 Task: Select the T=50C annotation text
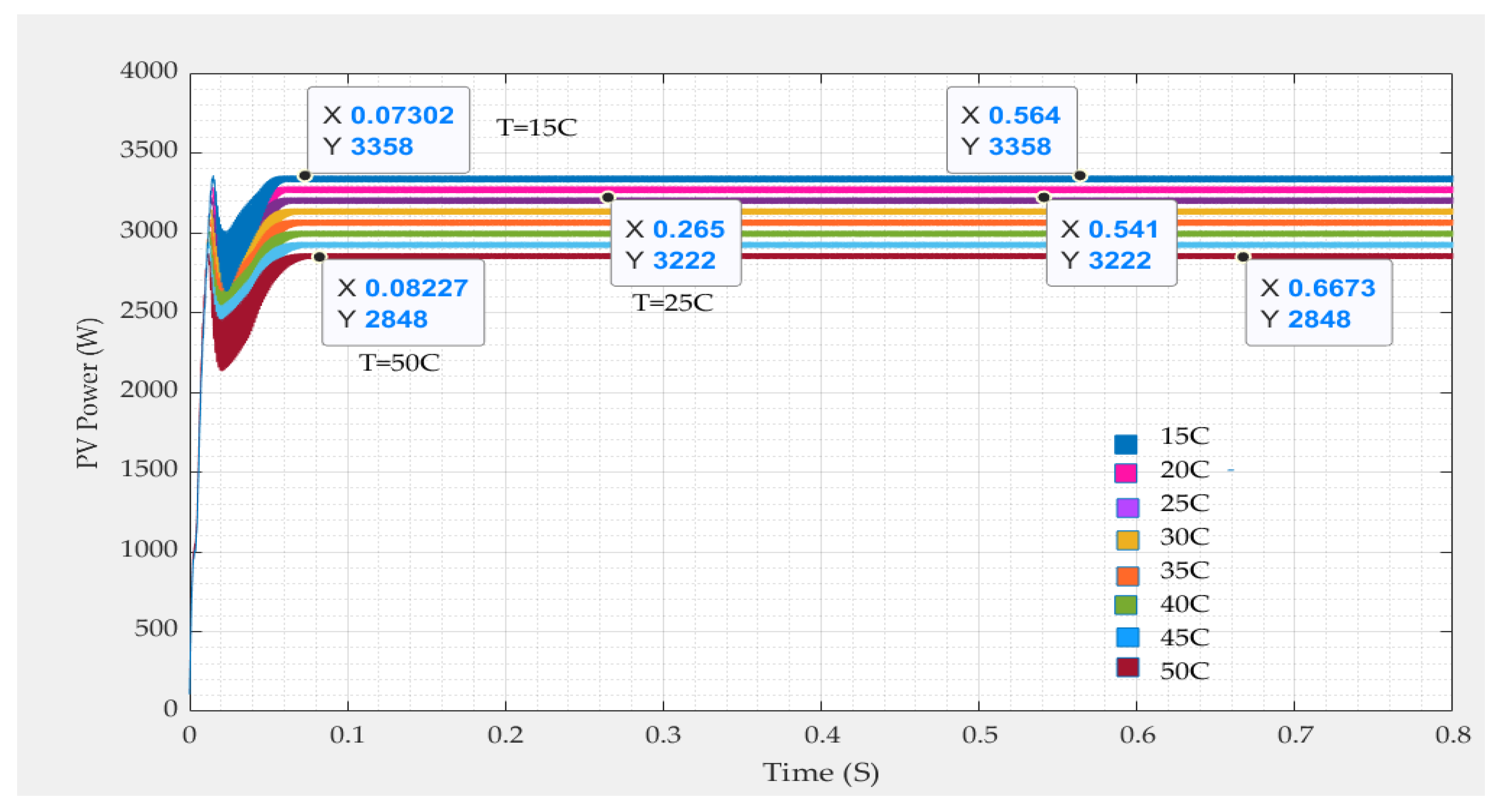[x=399, y=363]
